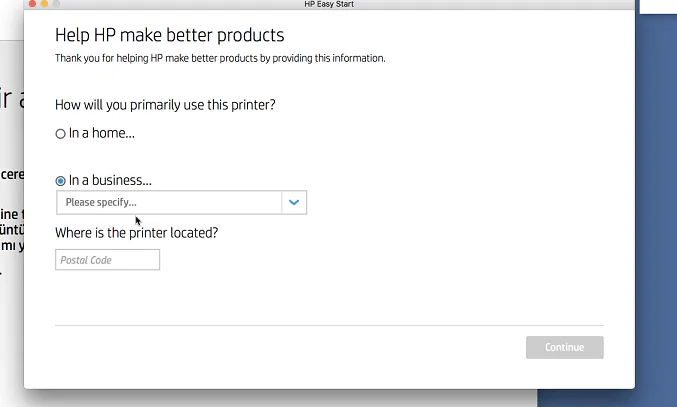This screenshot has width=677, height=407.
Task: Select the "In a business..." radio button
Action: click(x=61, y=181)
